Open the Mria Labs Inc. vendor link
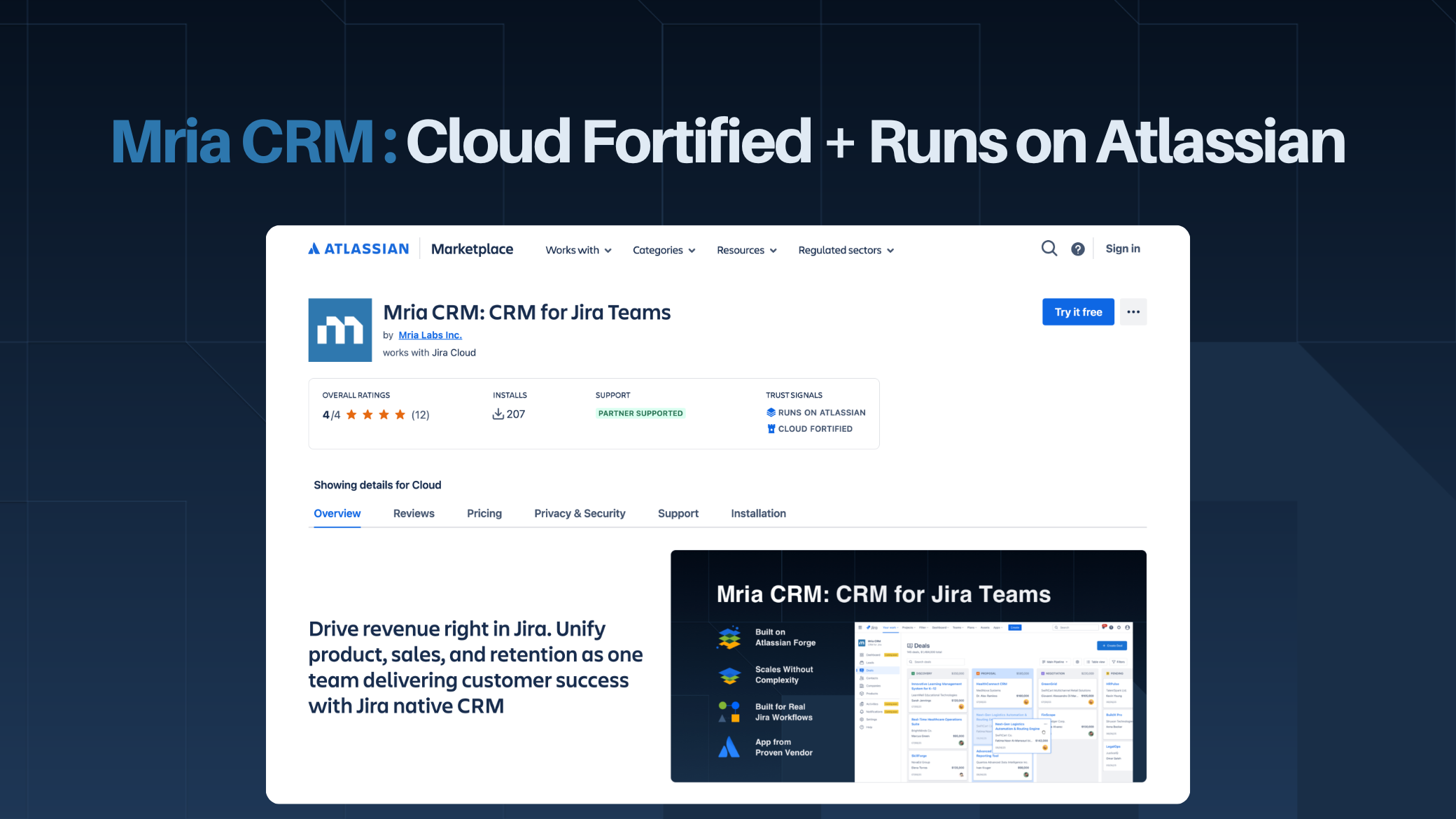Image resolution: width=1456 pixels, height=819 pixels. tap(430, 335)
